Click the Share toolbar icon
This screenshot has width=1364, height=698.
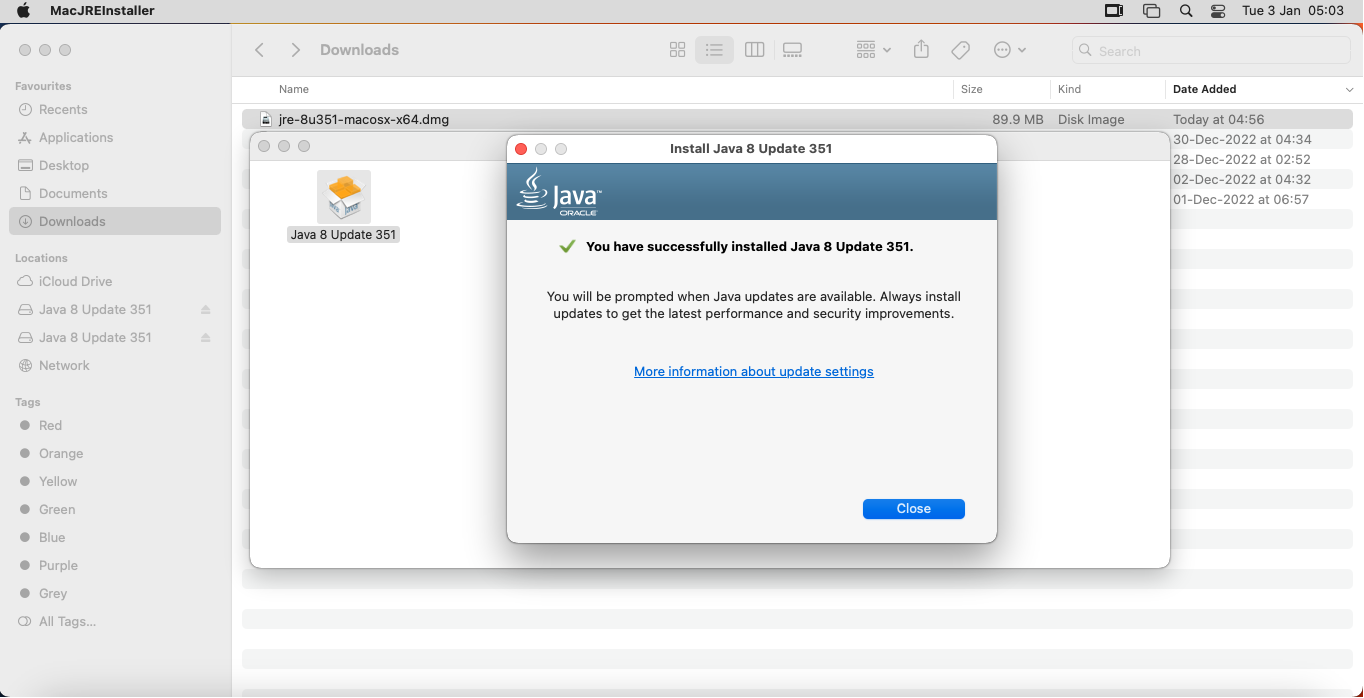[x=922, y=50]
